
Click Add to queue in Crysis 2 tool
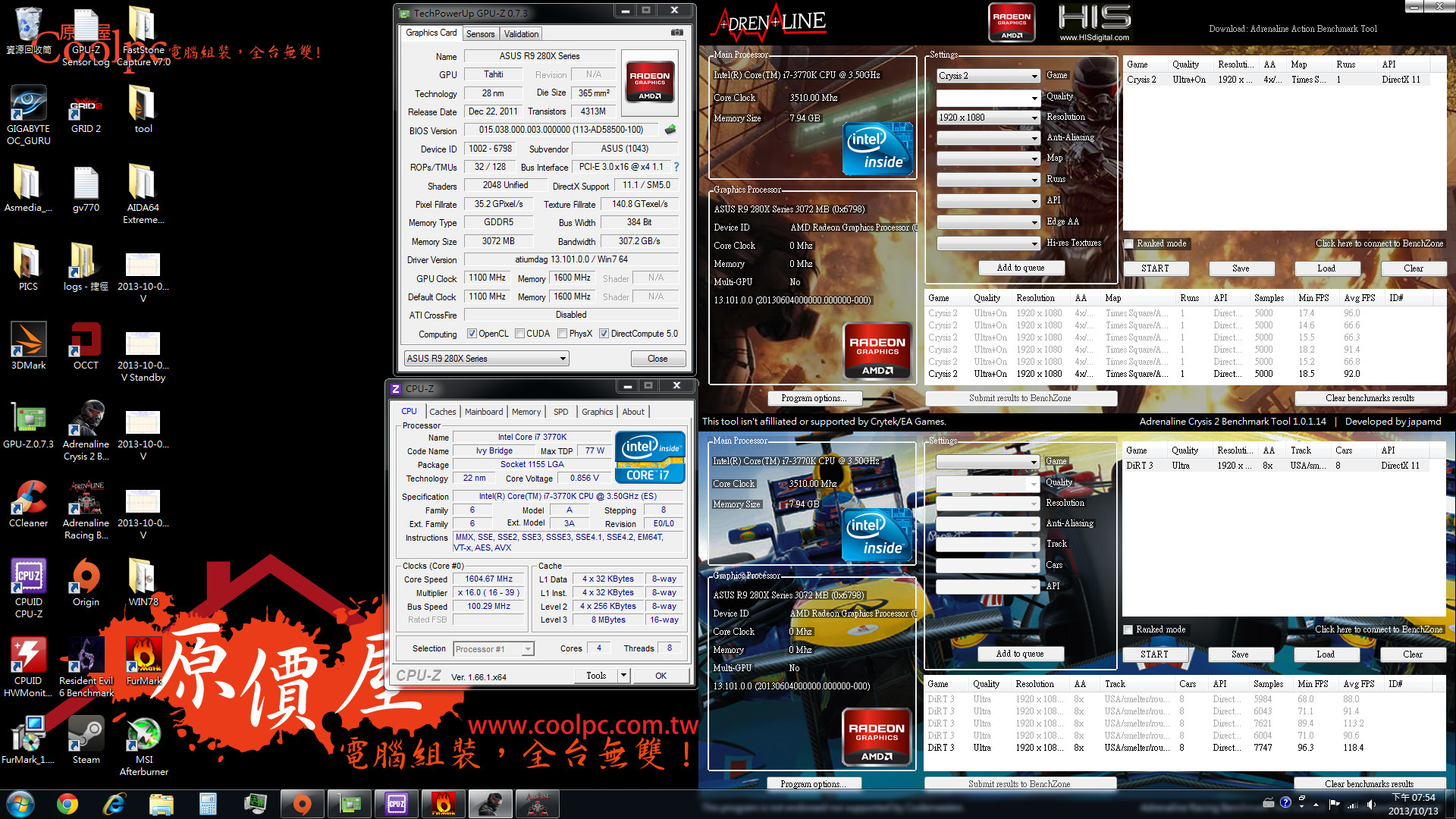[x=1021, y=268]
